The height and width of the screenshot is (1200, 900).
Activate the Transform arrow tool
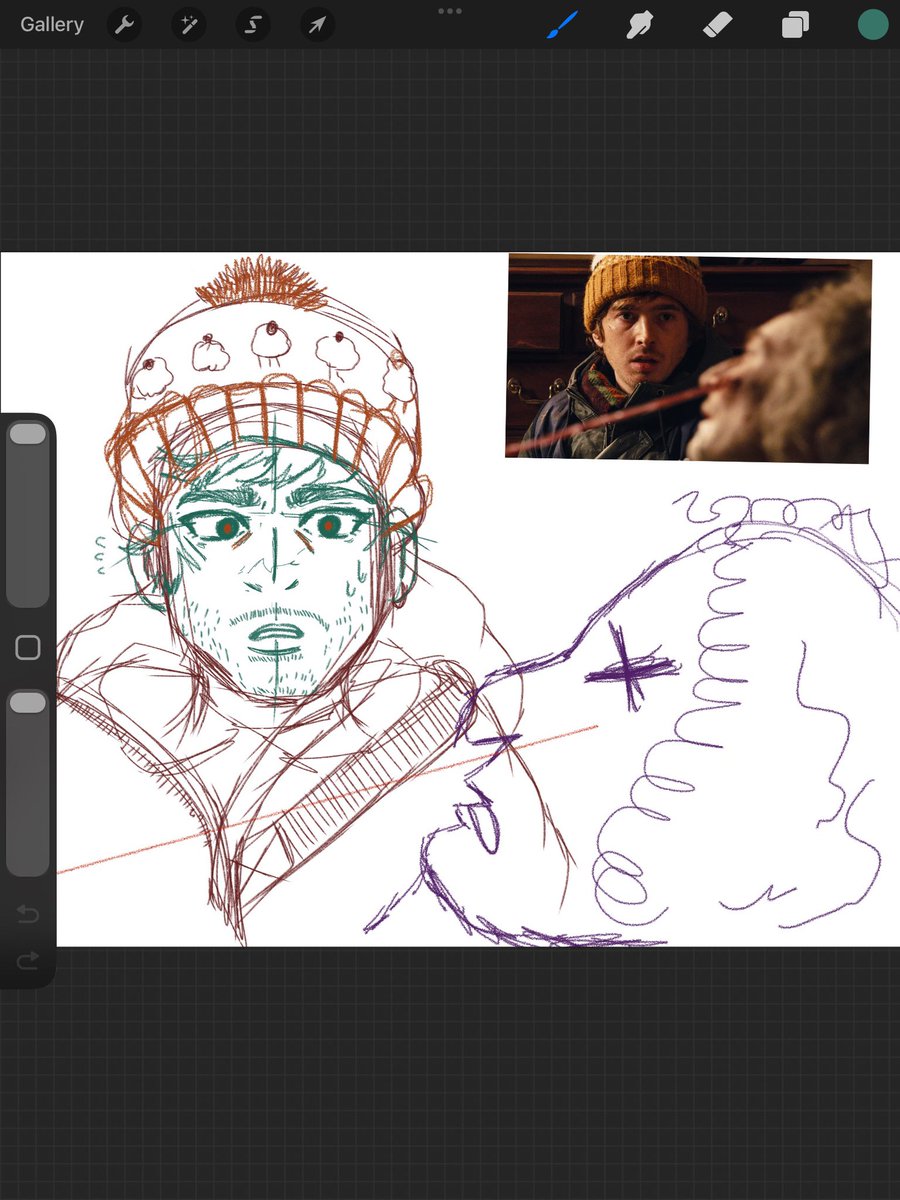click(316, 25)
